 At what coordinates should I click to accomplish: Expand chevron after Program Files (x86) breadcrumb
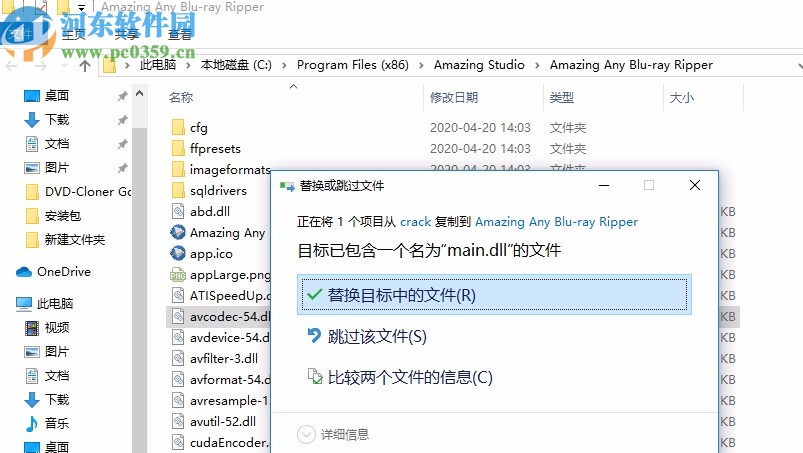pos(421,66)
